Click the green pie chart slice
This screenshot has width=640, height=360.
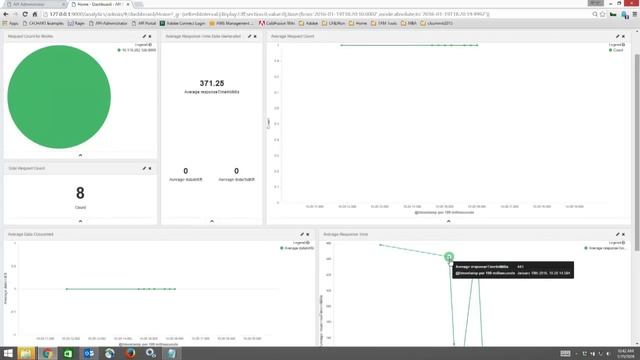(x=59, y=97)
